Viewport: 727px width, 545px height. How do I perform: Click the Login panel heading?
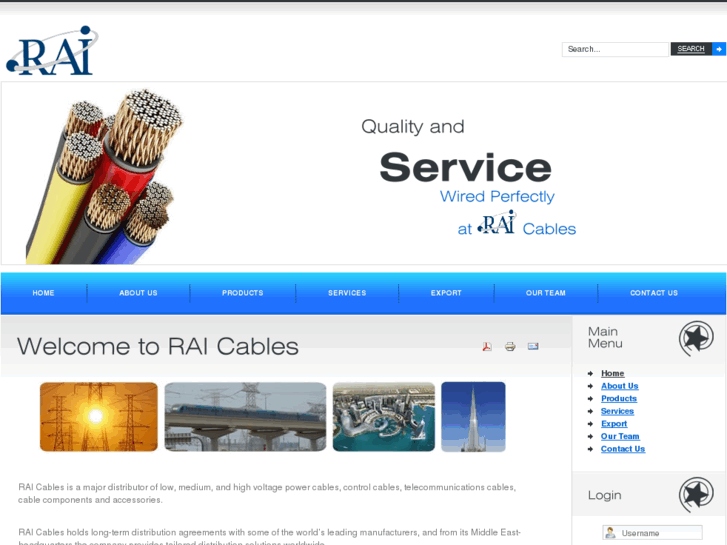[x=605, y=495]
